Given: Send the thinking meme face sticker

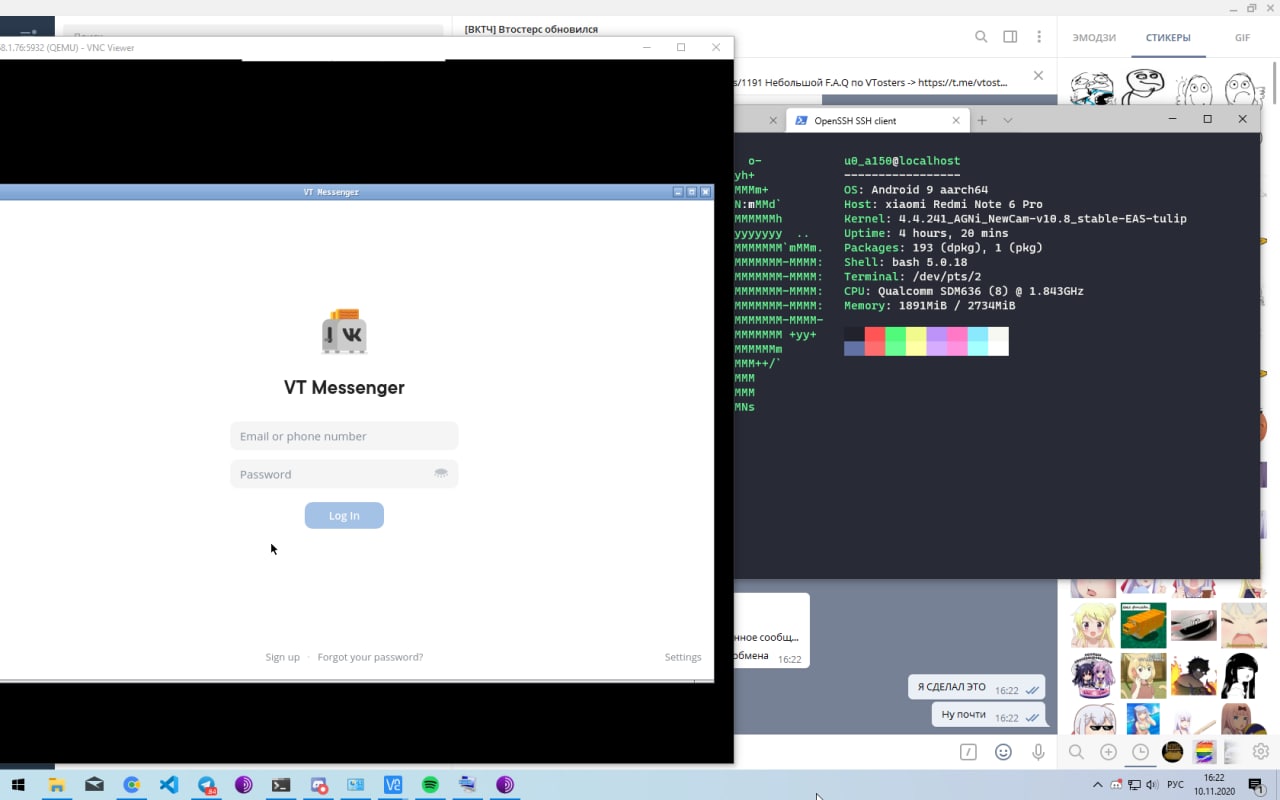Looking at the screenshot, I should click(1142, 87).
